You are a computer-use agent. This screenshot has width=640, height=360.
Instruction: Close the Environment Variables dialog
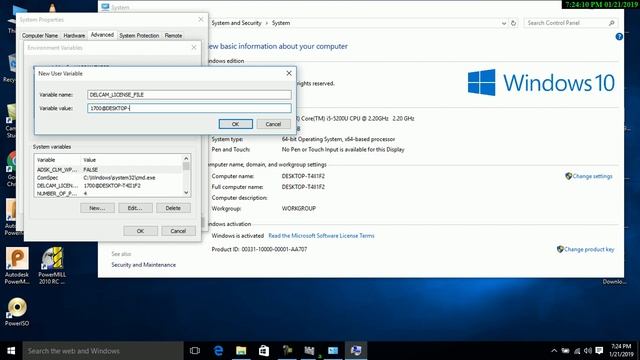pos(193,48)
